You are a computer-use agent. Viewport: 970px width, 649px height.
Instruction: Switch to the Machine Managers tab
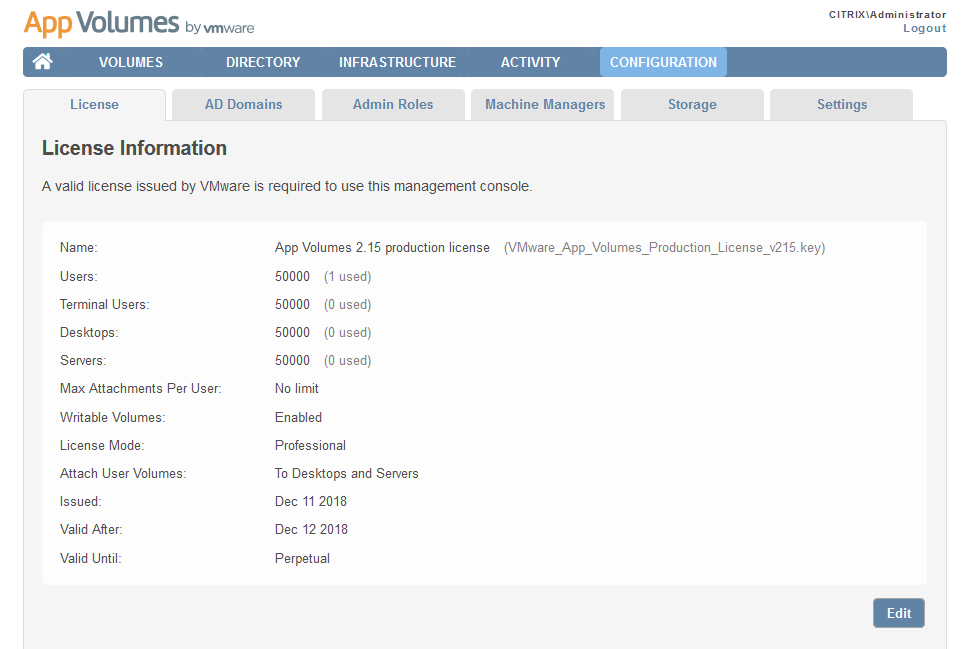coord(543,105)
